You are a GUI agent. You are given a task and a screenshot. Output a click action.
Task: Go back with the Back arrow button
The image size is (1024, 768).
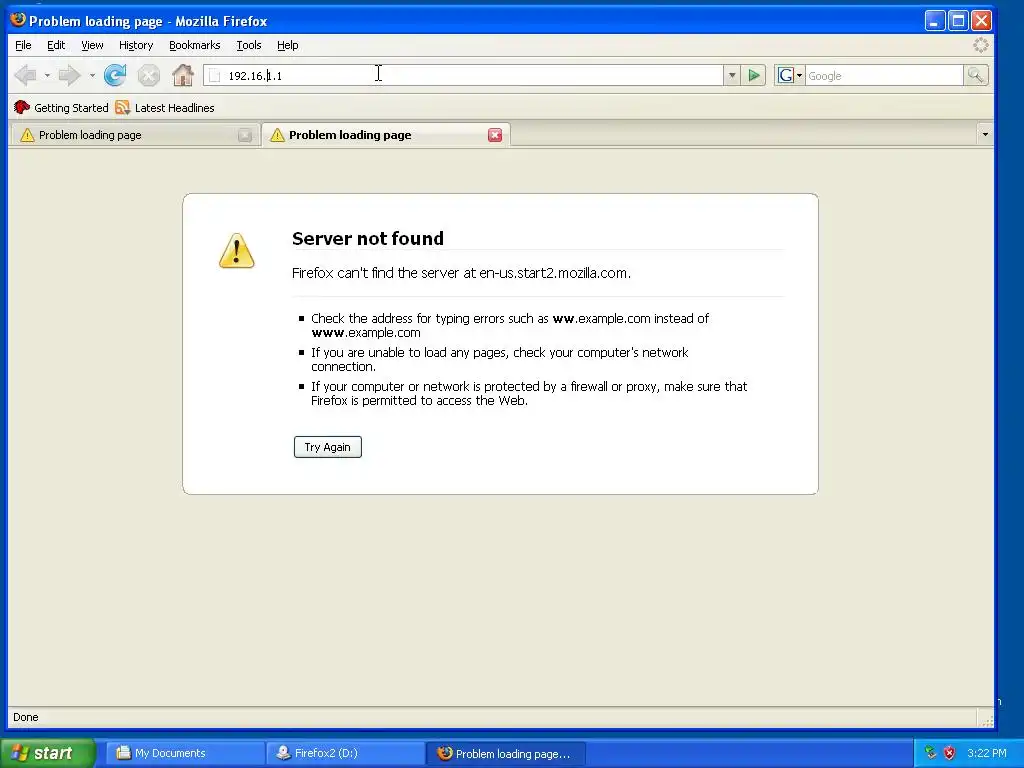(26, 76)
